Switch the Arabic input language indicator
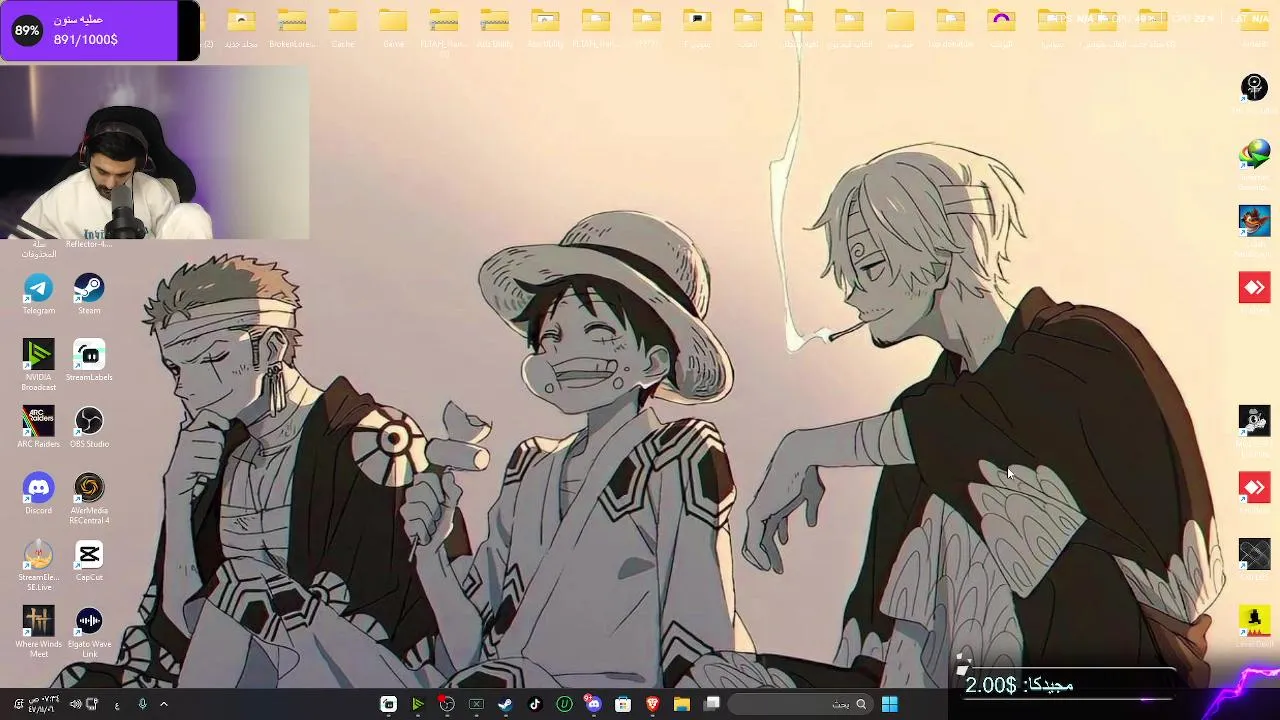Viewport: 1280px width, 720px height. [117, 704]
